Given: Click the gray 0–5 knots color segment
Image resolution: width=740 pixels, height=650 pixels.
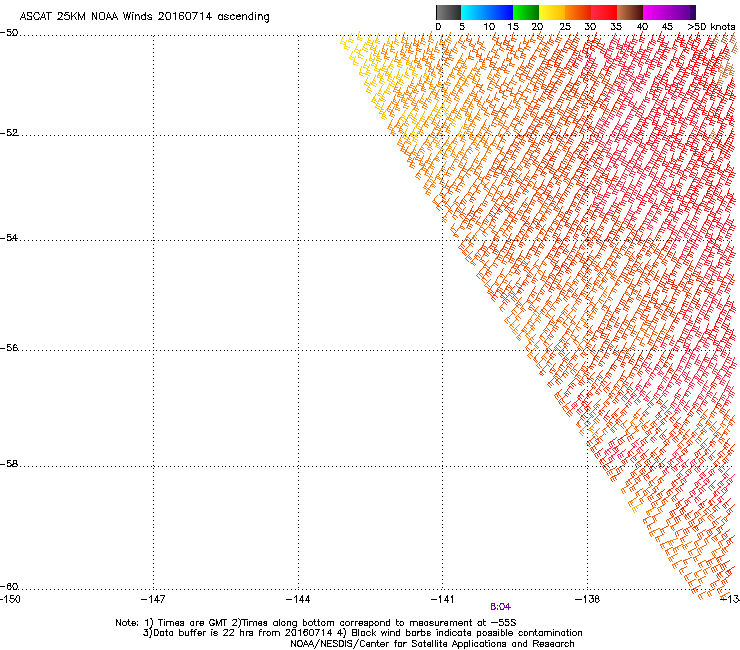Looking at the screenshot, I should 448,12.
